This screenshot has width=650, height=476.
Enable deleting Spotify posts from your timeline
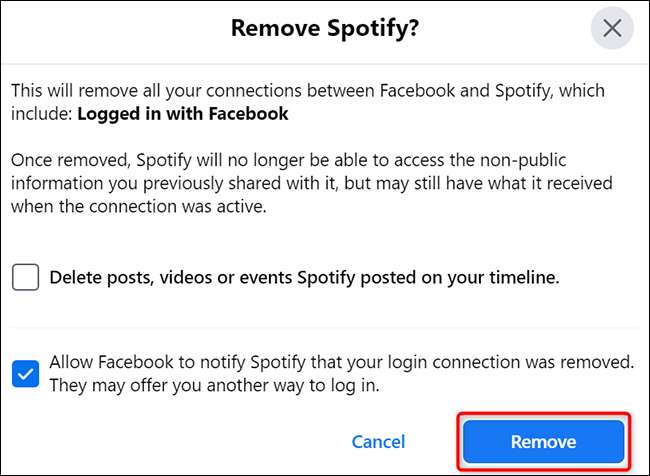click(x=26, y=277)
